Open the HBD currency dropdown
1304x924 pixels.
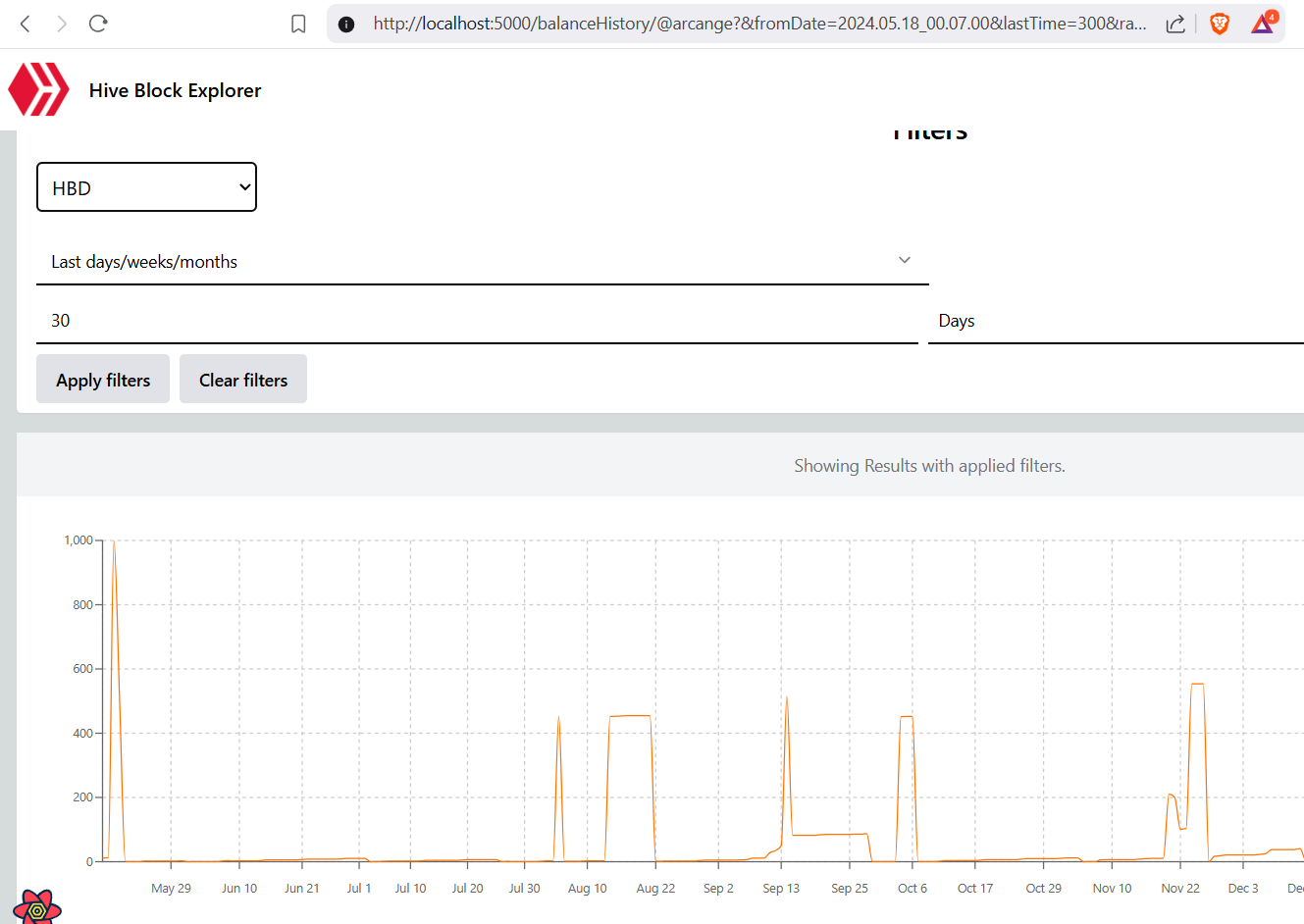(x=146, y=187)
